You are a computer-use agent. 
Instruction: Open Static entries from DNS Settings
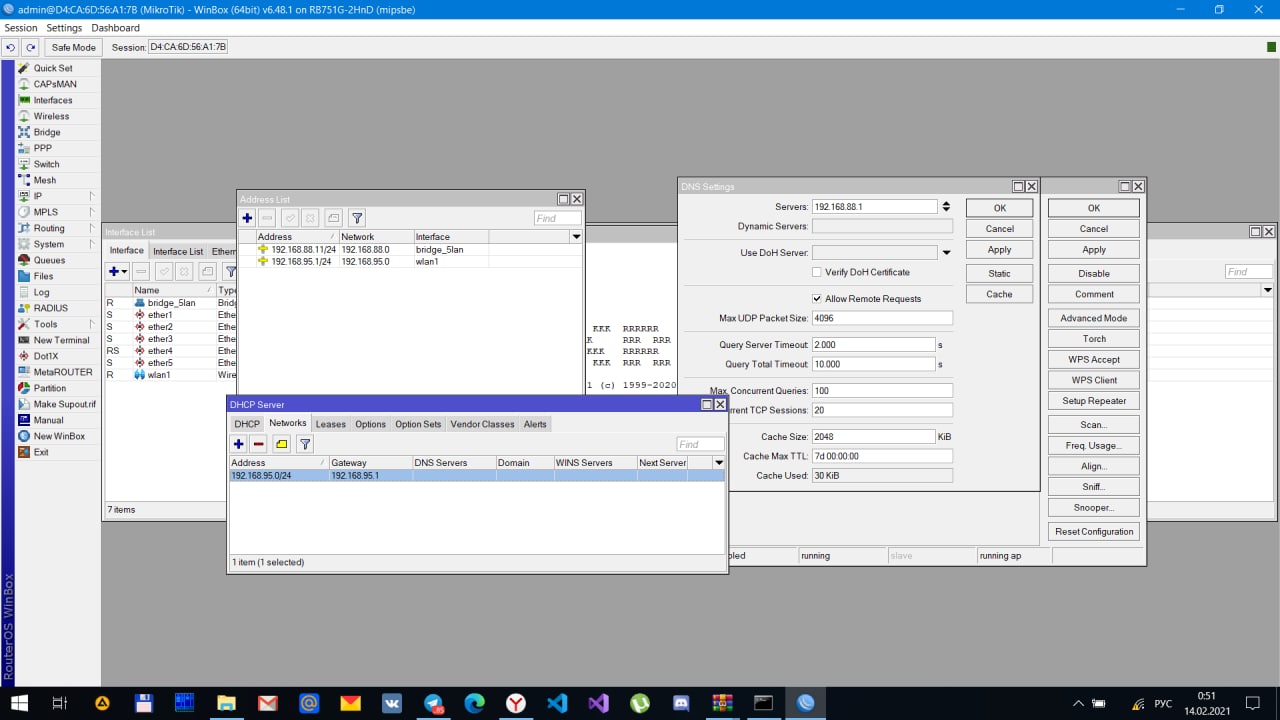(x=999, y=273)
